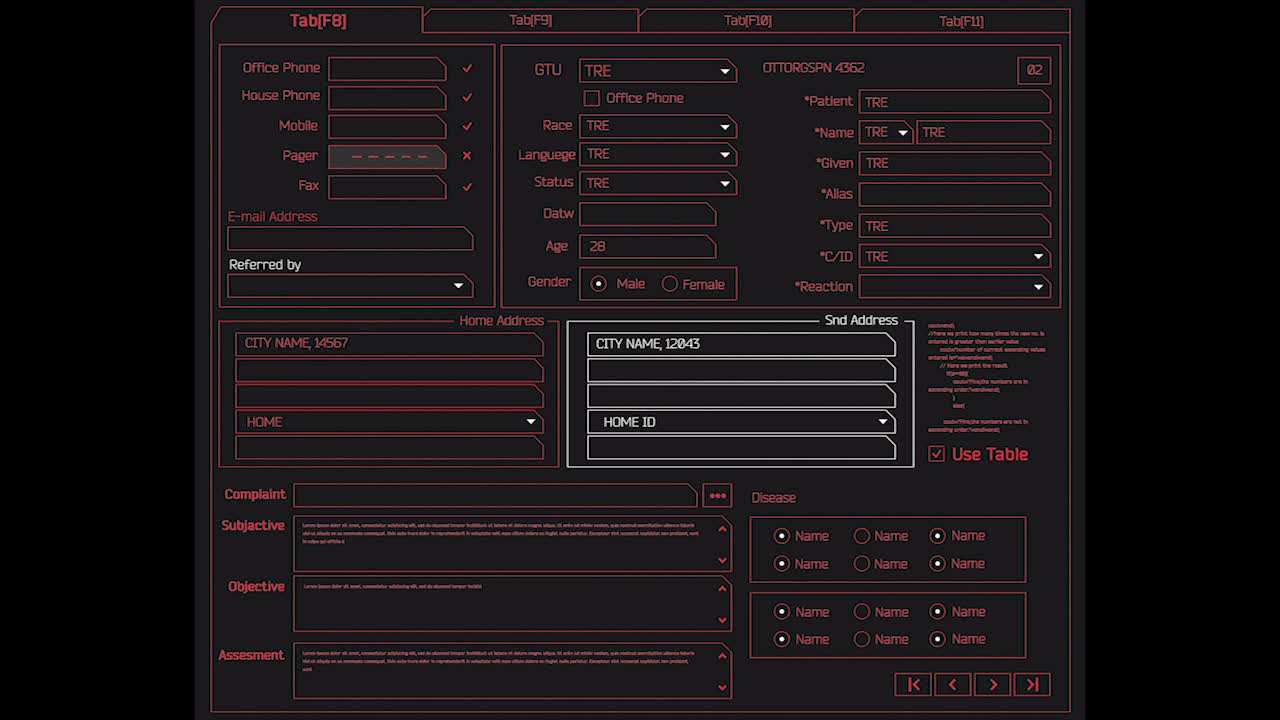Open the Referred by dropdown
Viewport: 1280px width, 720px height.
[x=350, y=286]
